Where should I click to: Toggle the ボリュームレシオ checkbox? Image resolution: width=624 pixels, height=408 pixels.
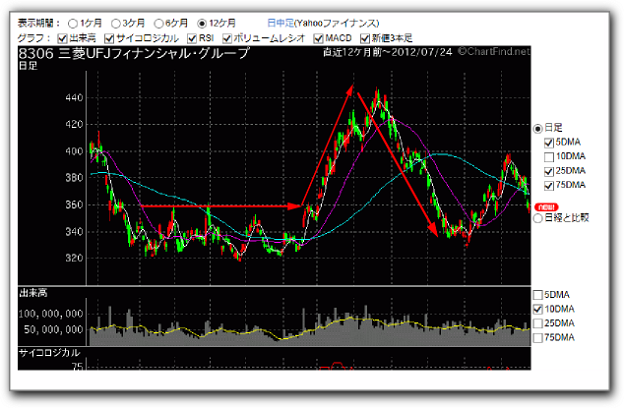tap(227, 38)
